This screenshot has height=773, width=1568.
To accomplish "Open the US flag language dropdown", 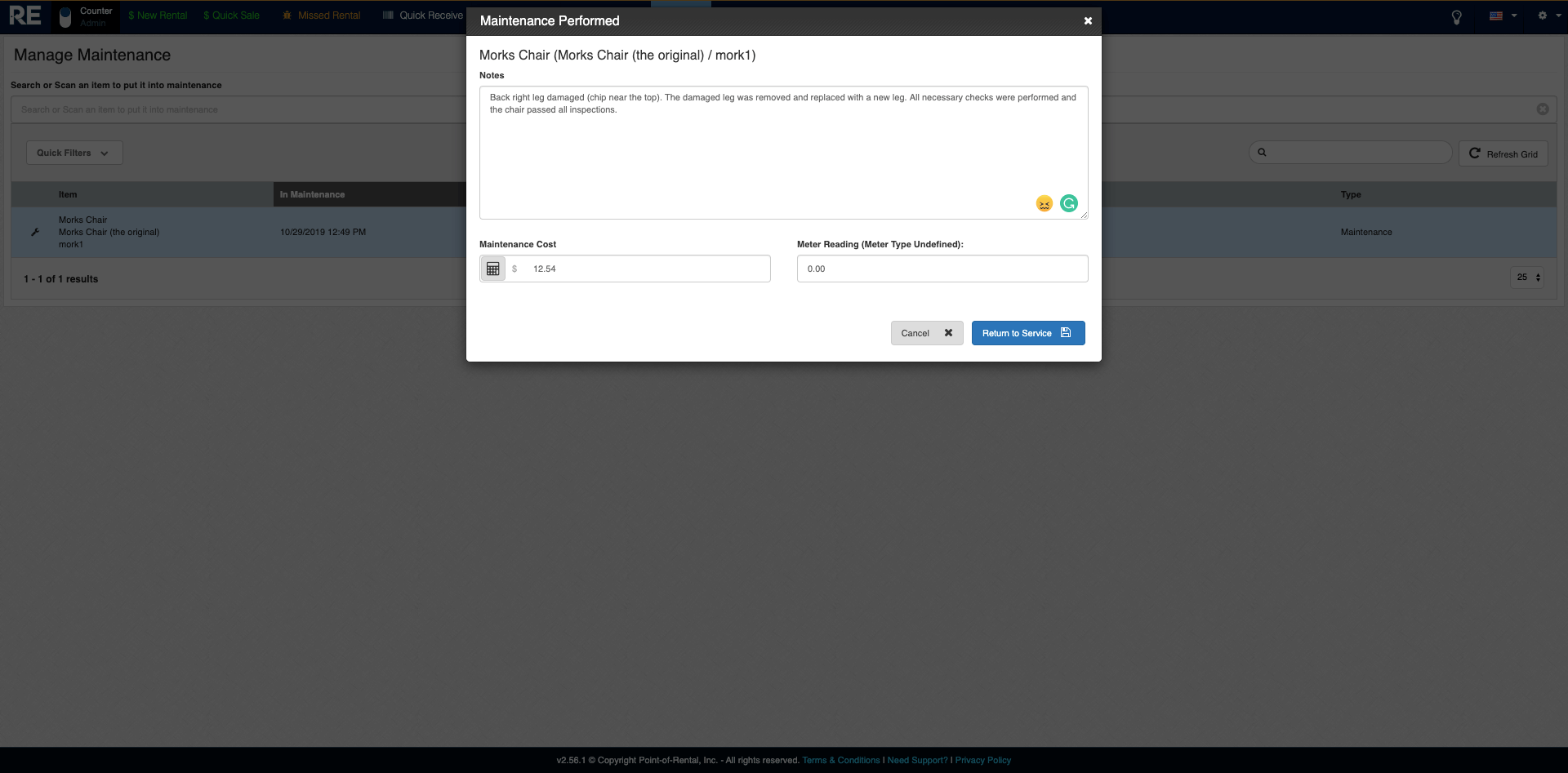I will click(1503, 16).
